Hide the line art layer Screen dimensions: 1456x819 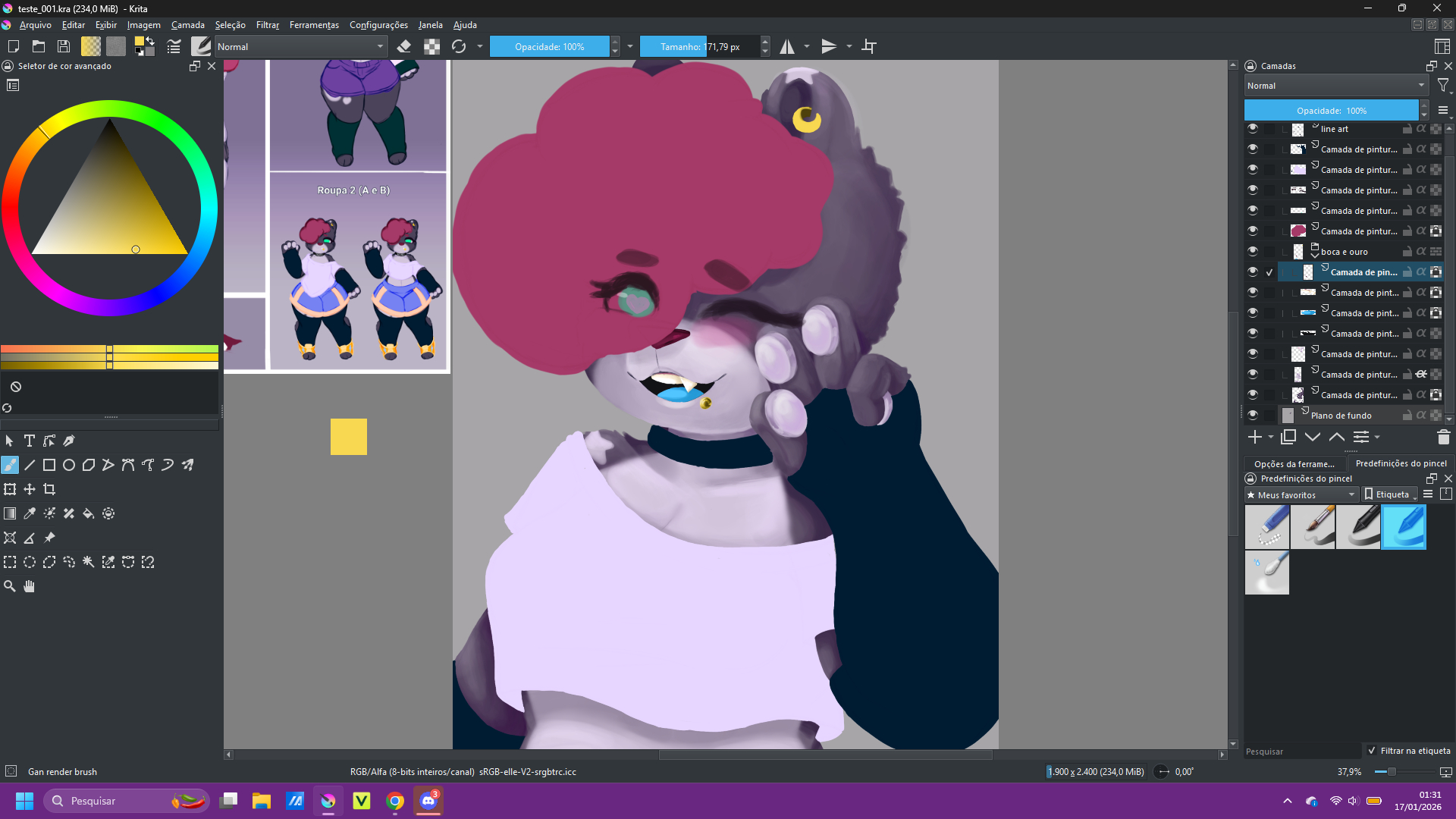tap(1252, 129)
